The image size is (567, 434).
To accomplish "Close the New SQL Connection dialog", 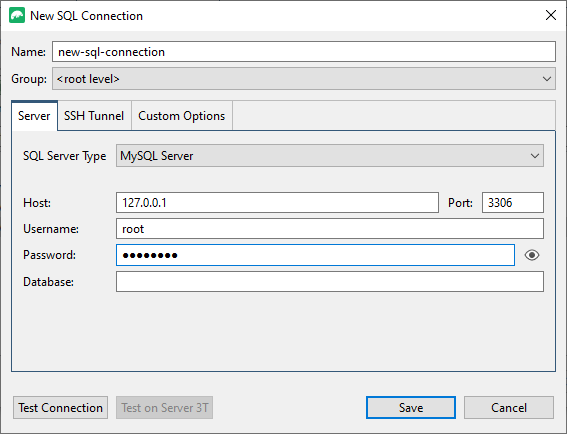I will (x=551, y=15).
